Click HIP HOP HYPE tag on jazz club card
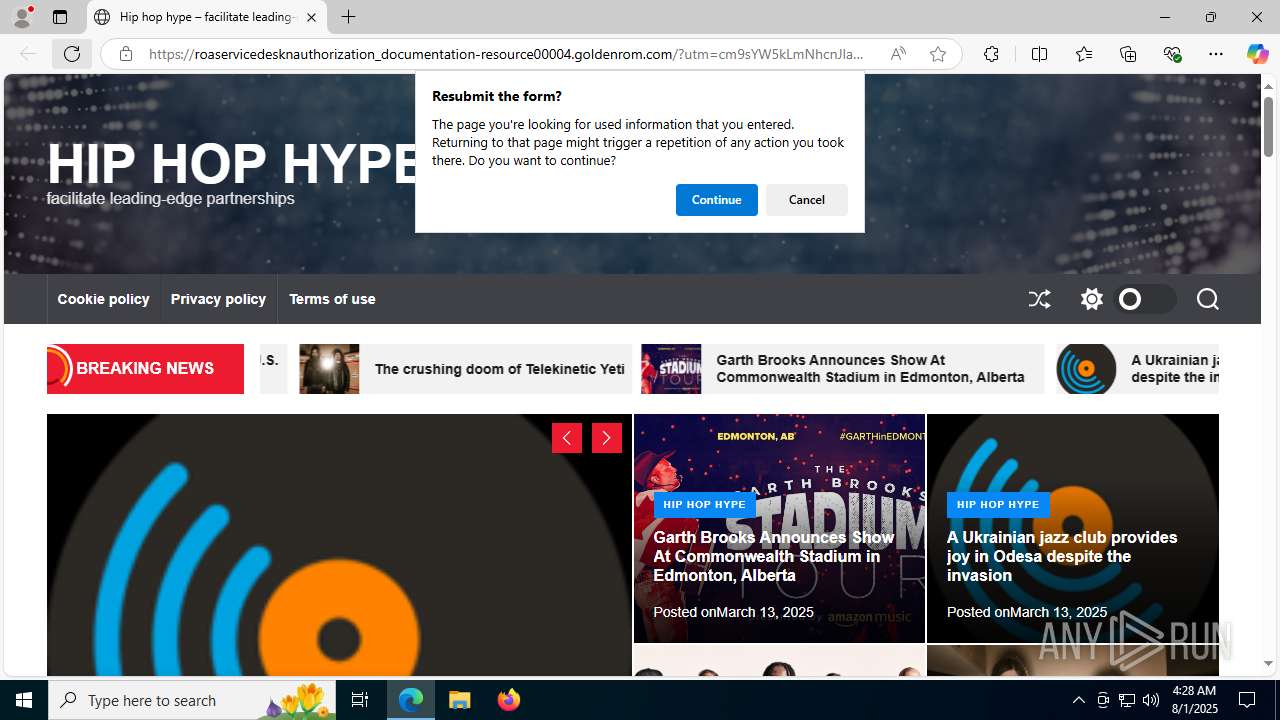The image size is (1280, 720). pyautogui.click(x=998, y=505)
